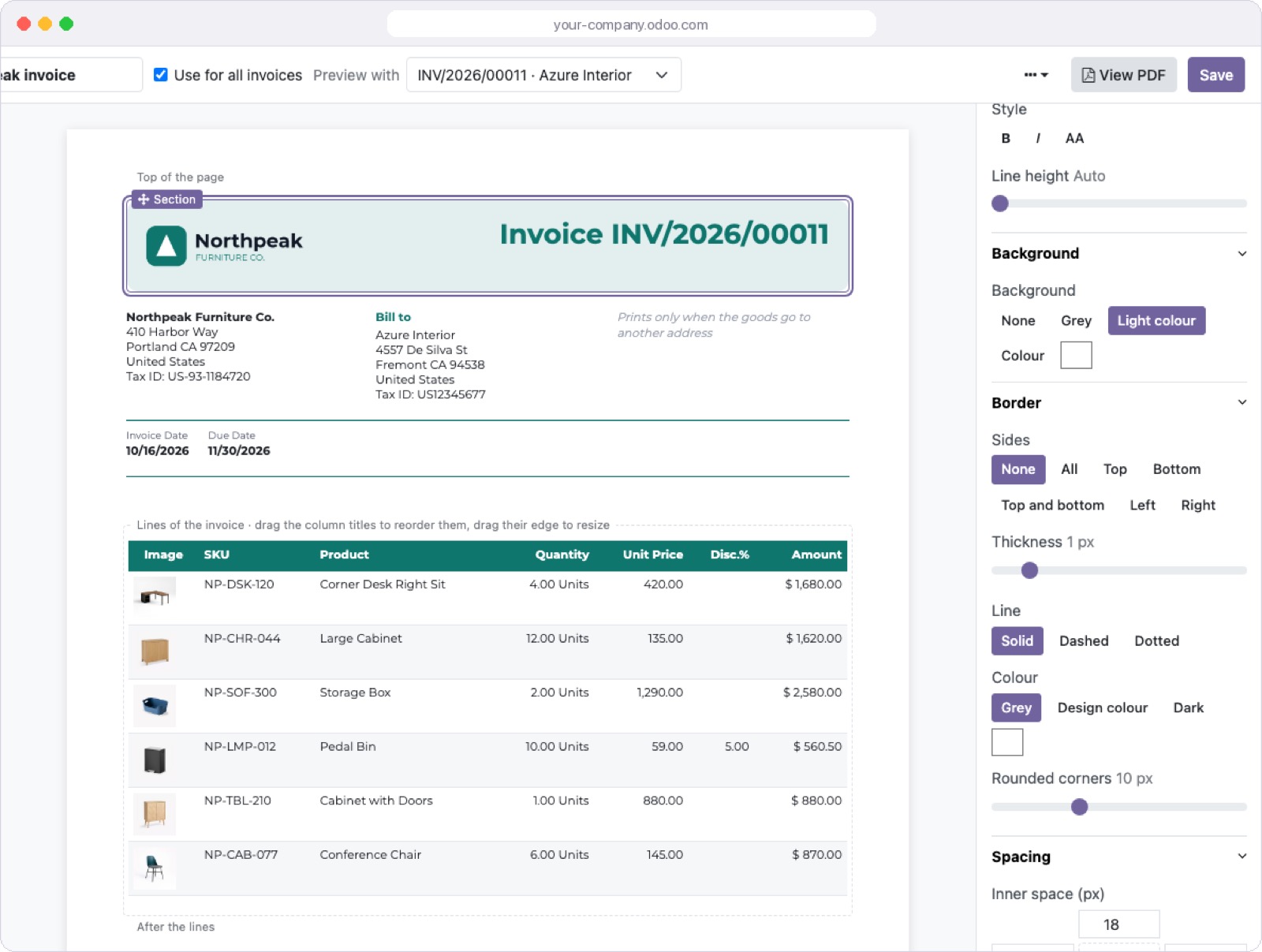The image size is (1262, 952).
Task: Click the browser address bar
Action: click(x=631, y=24)
